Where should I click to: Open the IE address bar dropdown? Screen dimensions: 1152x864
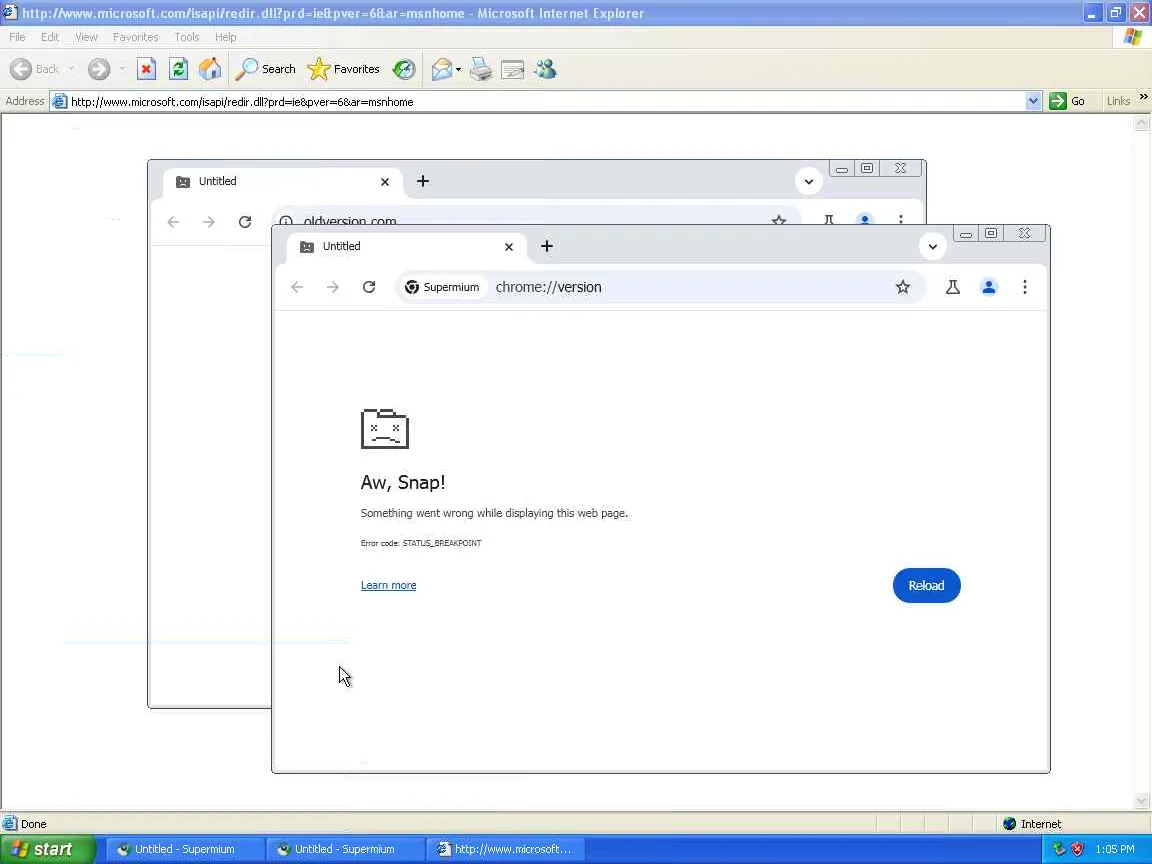point(1033,101)
